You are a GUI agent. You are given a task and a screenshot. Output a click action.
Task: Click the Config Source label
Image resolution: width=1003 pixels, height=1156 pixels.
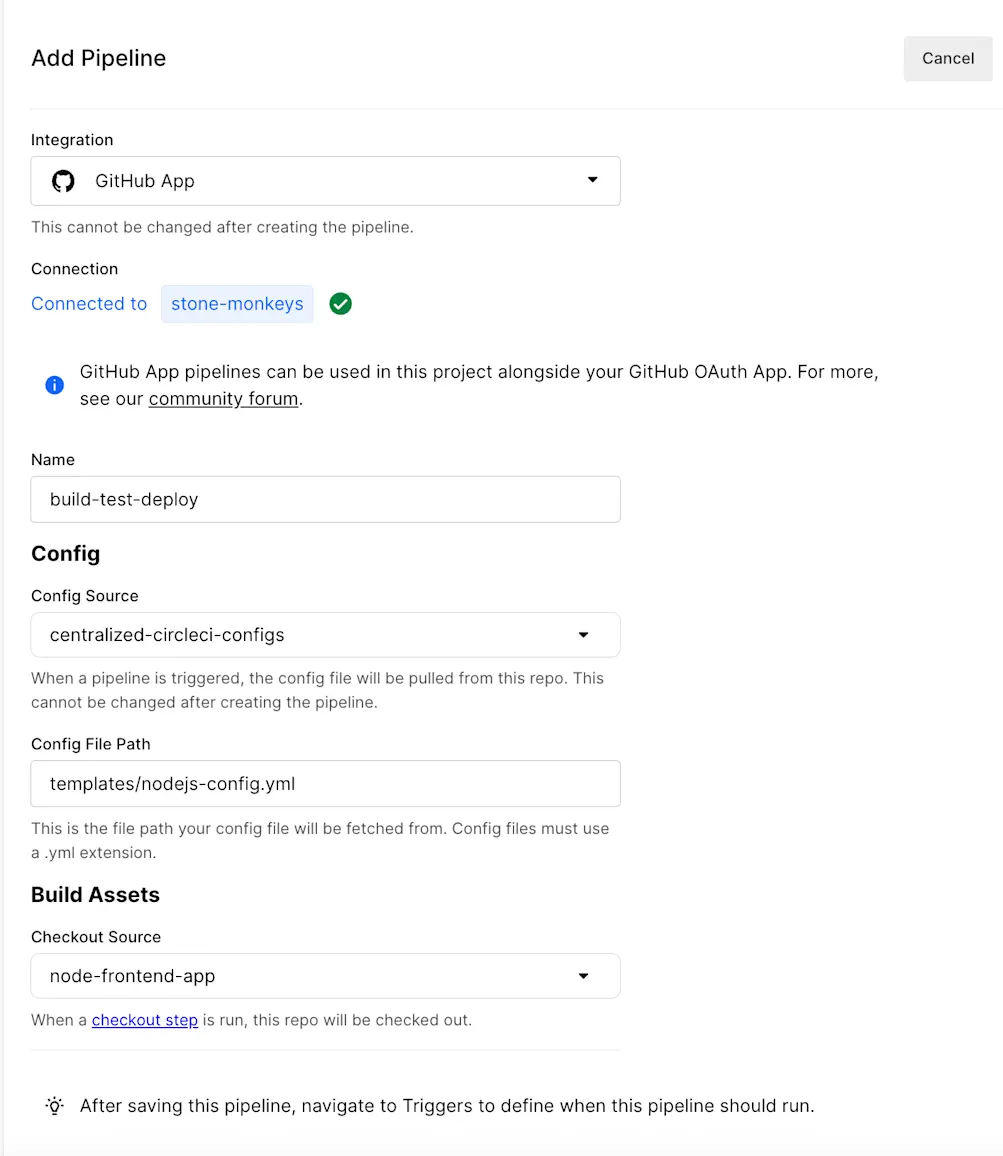coord(85,596)
